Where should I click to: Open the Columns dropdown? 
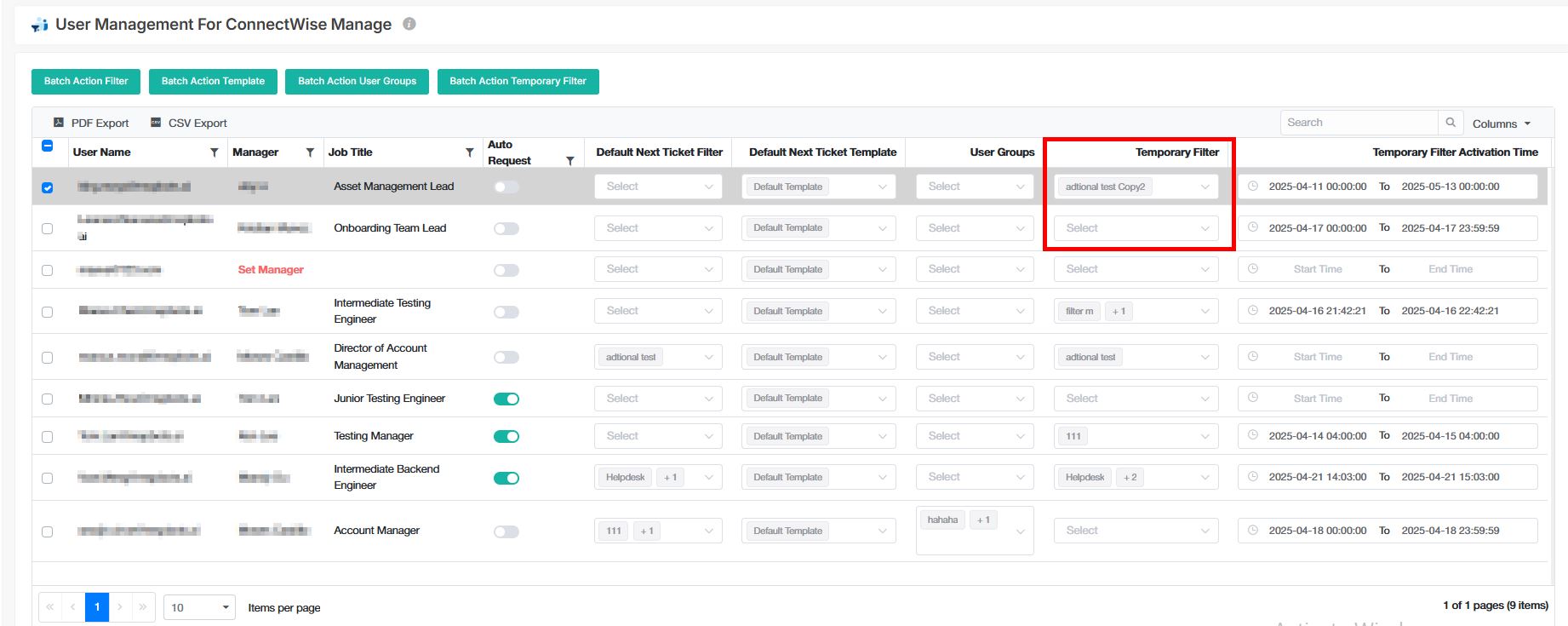point(1501,123)
